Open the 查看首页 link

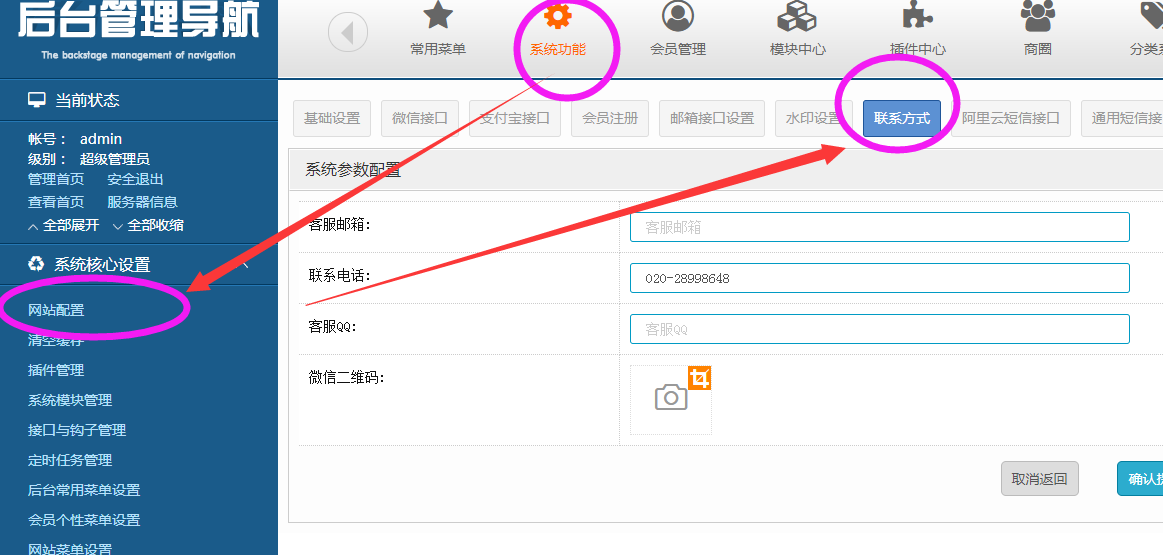pyautogui.click(x=56, y=202)
